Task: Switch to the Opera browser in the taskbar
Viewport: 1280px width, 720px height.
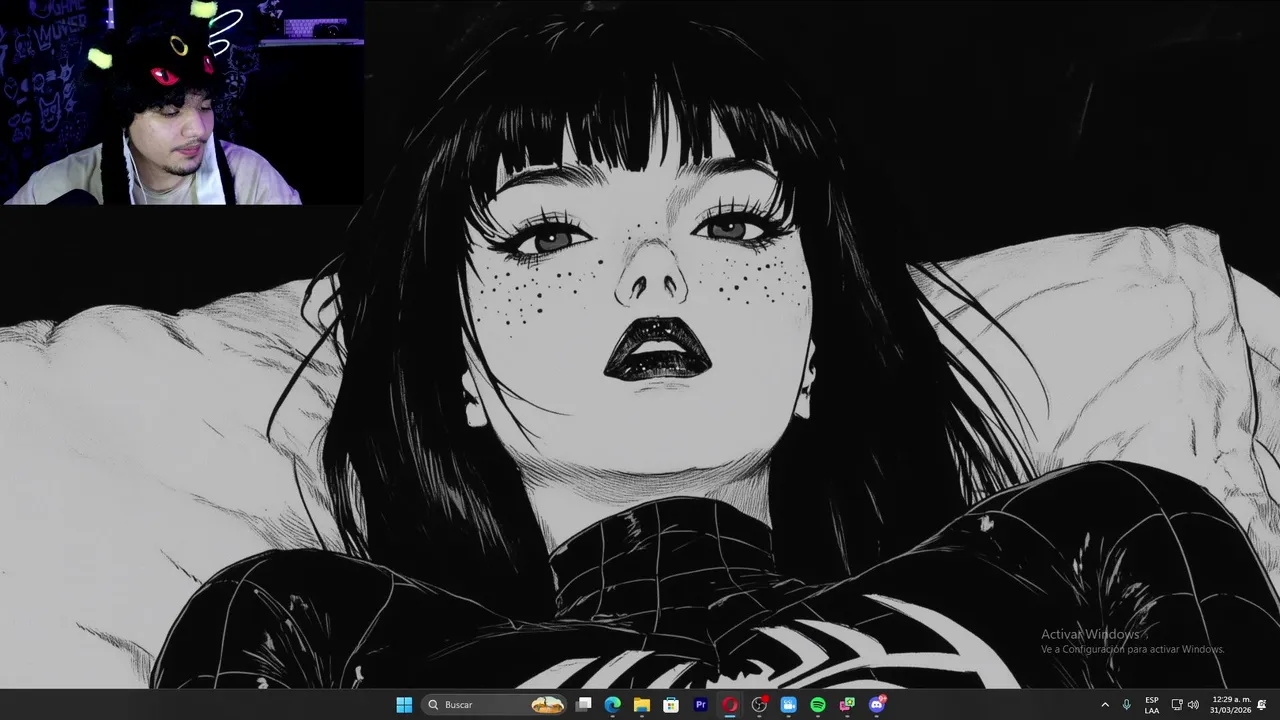Action: 730,705
